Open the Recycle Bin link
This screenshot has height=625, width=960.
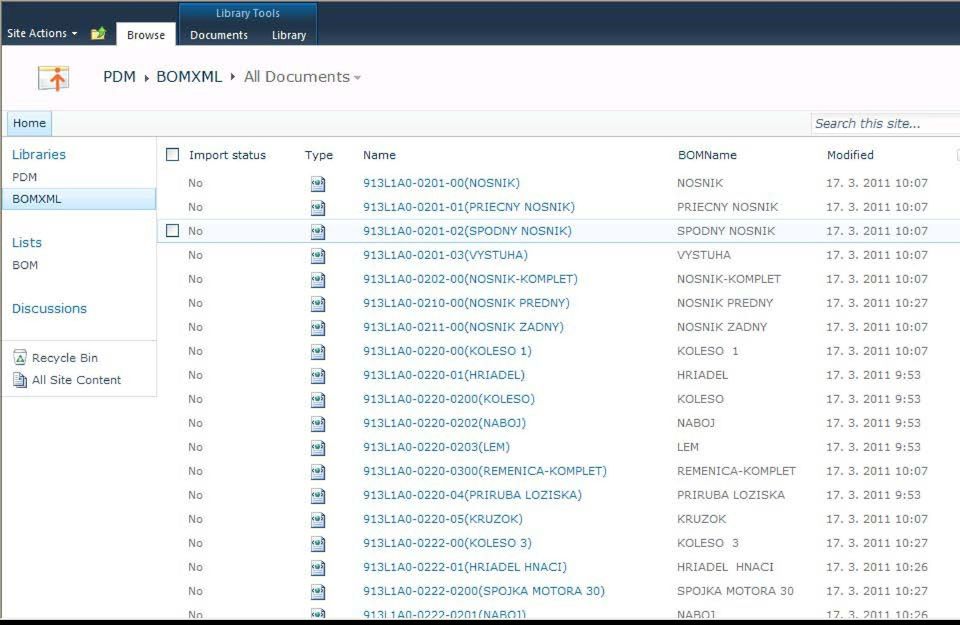click(x=65, y=358)
